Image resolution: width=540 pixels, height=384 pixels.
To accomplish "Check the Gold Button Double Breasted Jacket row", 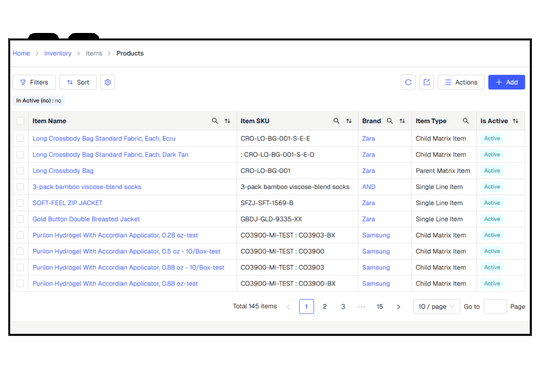I will [x=20, y=219].
